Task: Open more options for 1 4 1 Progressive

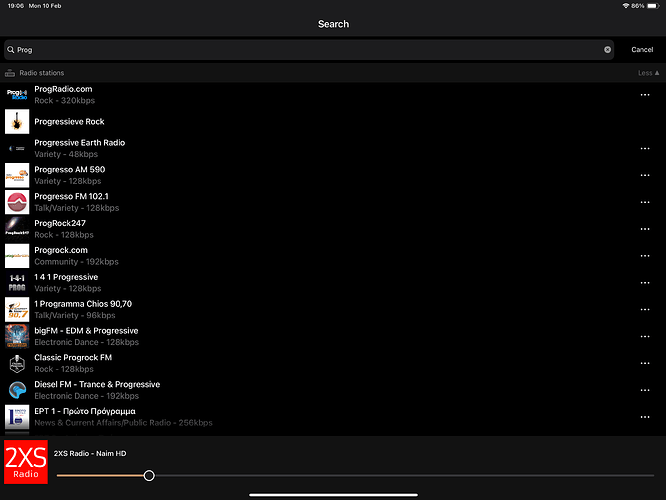Action: [645, 283]
